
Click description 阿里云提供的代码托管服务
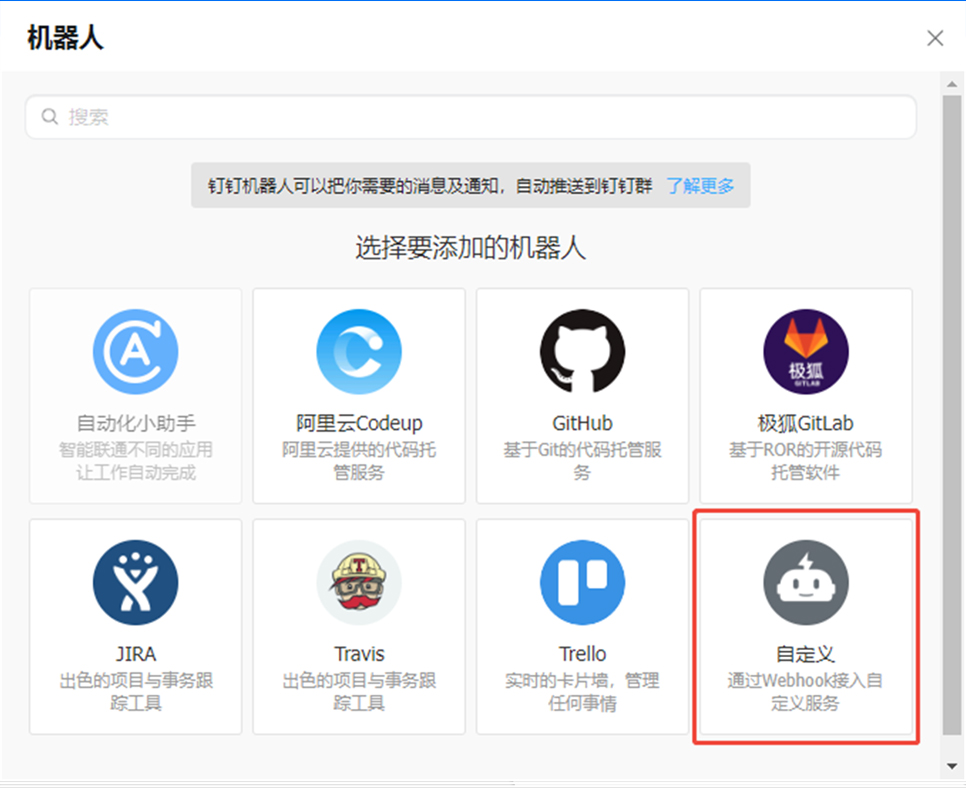[x=359, y=461]
